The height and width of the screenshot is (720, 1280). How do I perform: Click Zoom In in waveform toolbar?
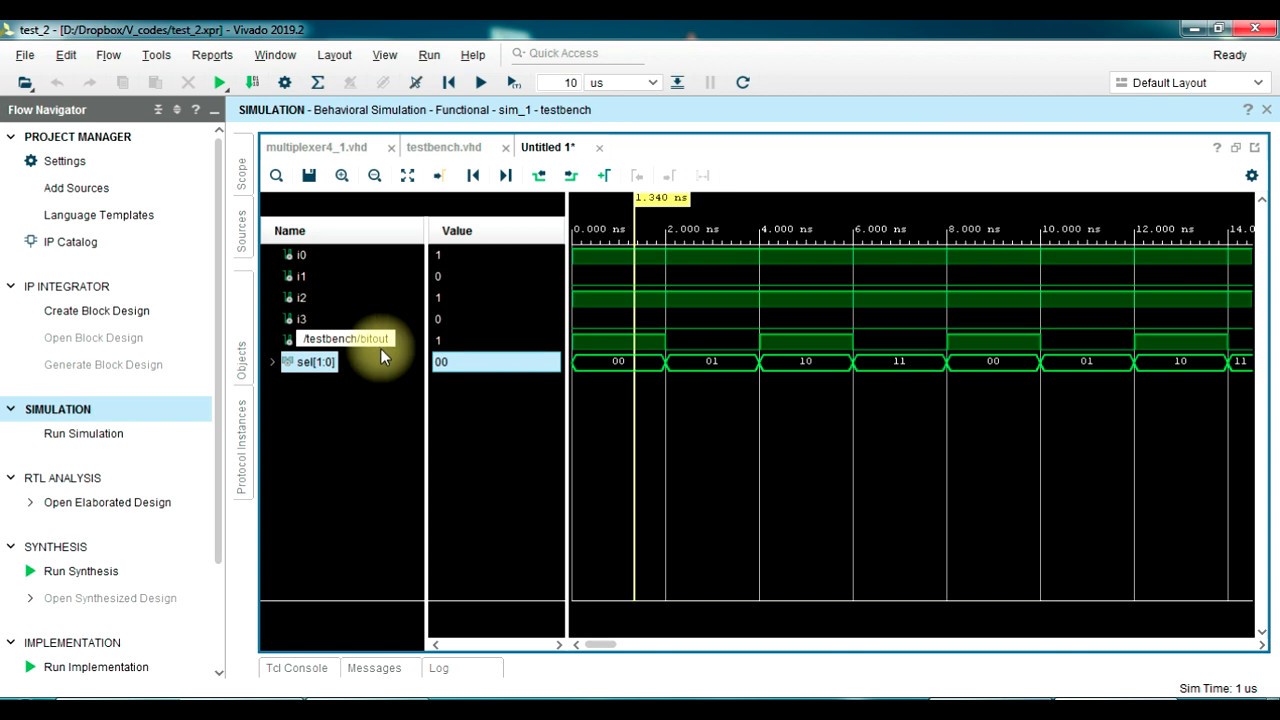click(342, 176)
